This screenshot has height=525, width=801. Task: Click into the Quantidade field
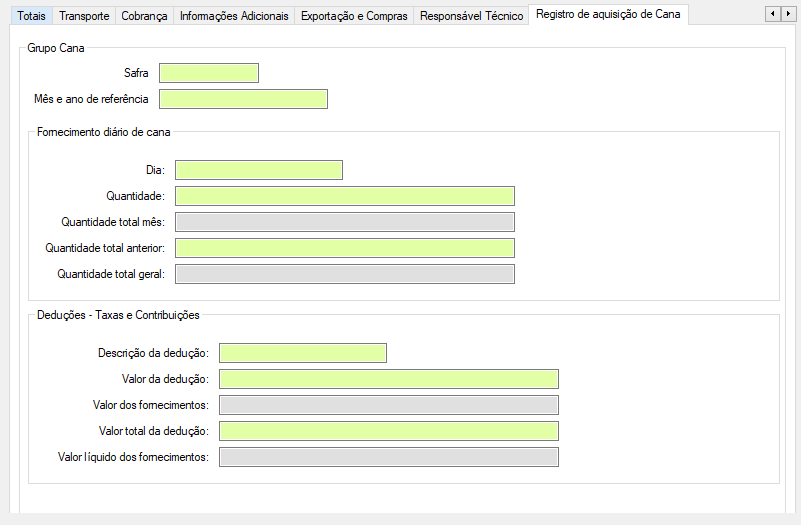[x=345, y=196]
